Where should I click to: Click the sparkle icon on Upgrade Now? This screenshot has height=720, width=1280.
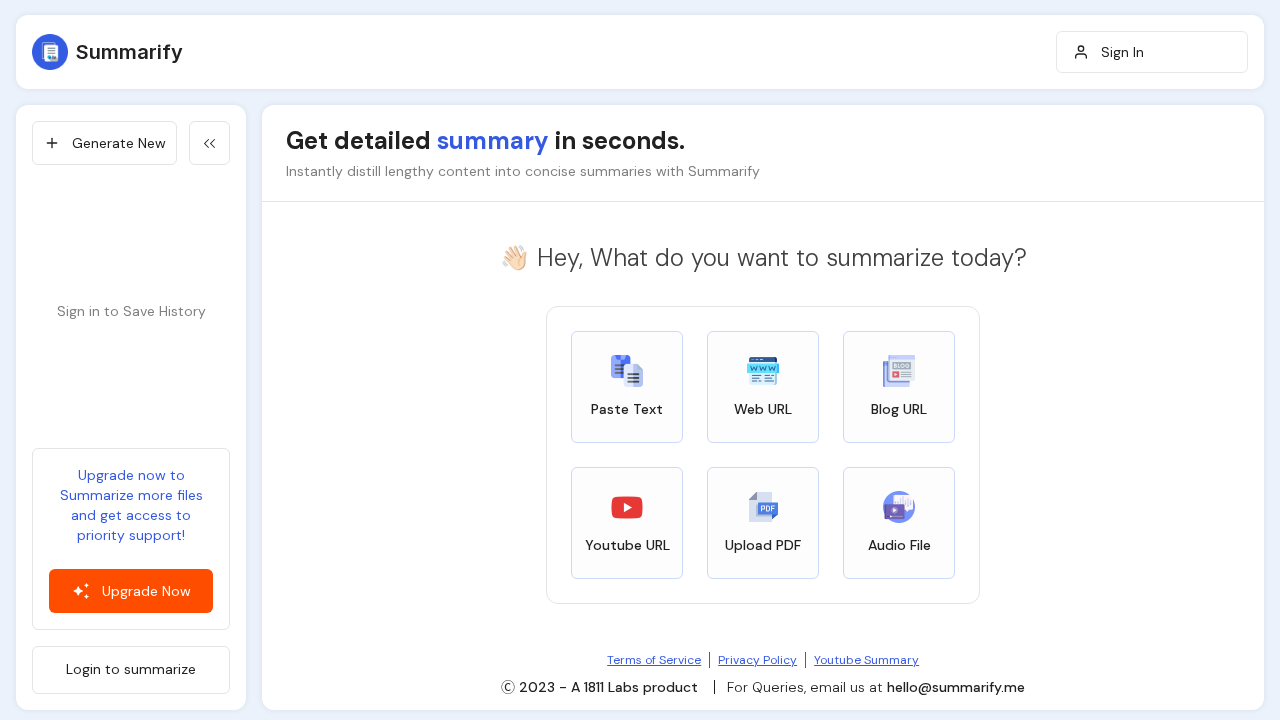81,591
